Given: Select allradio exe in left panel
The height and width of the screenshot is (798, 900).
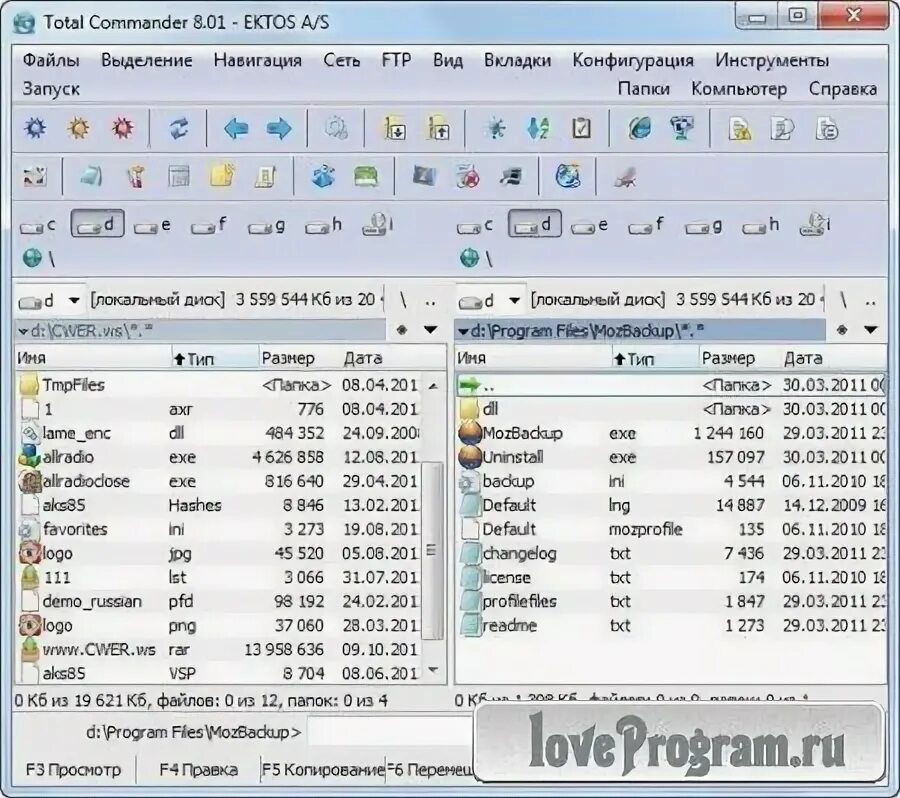Looking at the screenshot, I should pyautogui.click(x=219, y=457).
